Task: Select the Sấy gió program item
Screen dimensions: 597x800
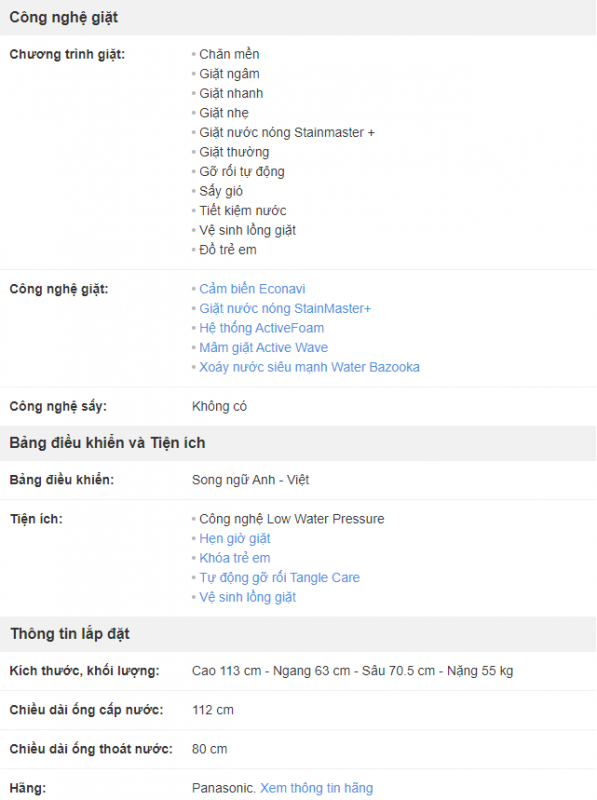Action: coord(221,191)
